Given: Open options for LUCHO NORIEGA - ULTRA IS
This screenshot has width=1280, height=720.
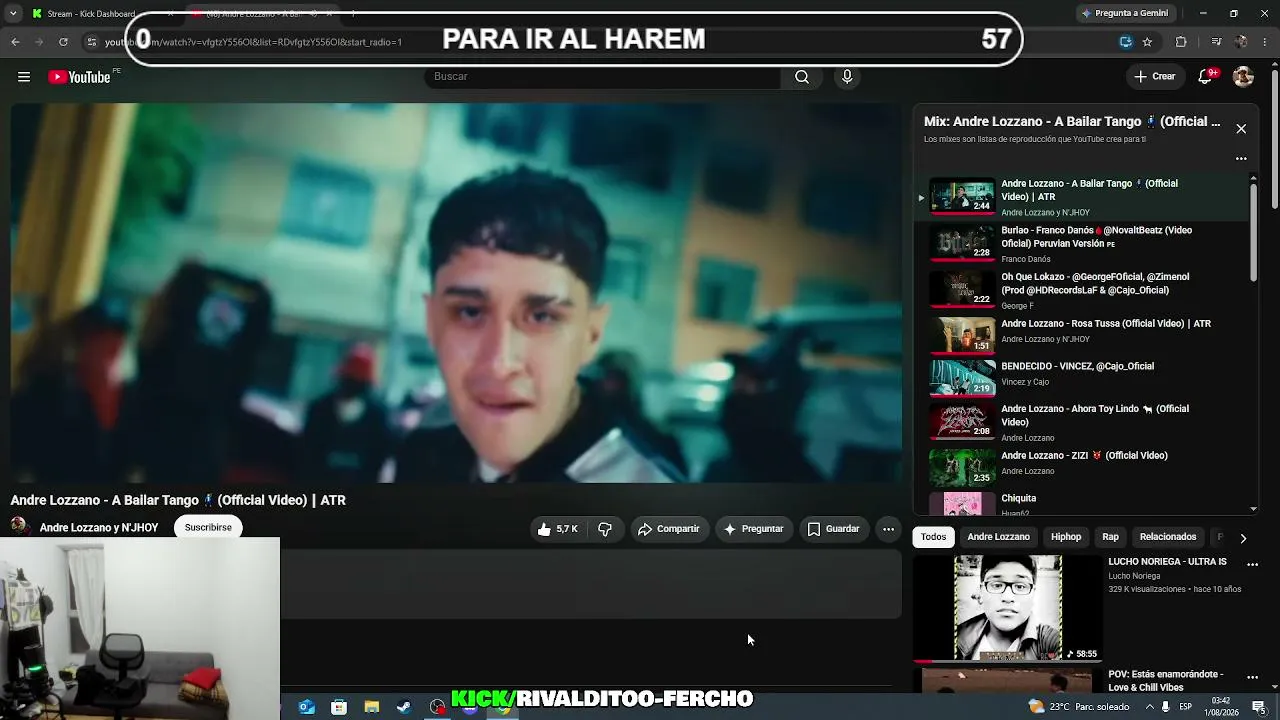Looking at the screenshot, I should (1252, 564).
